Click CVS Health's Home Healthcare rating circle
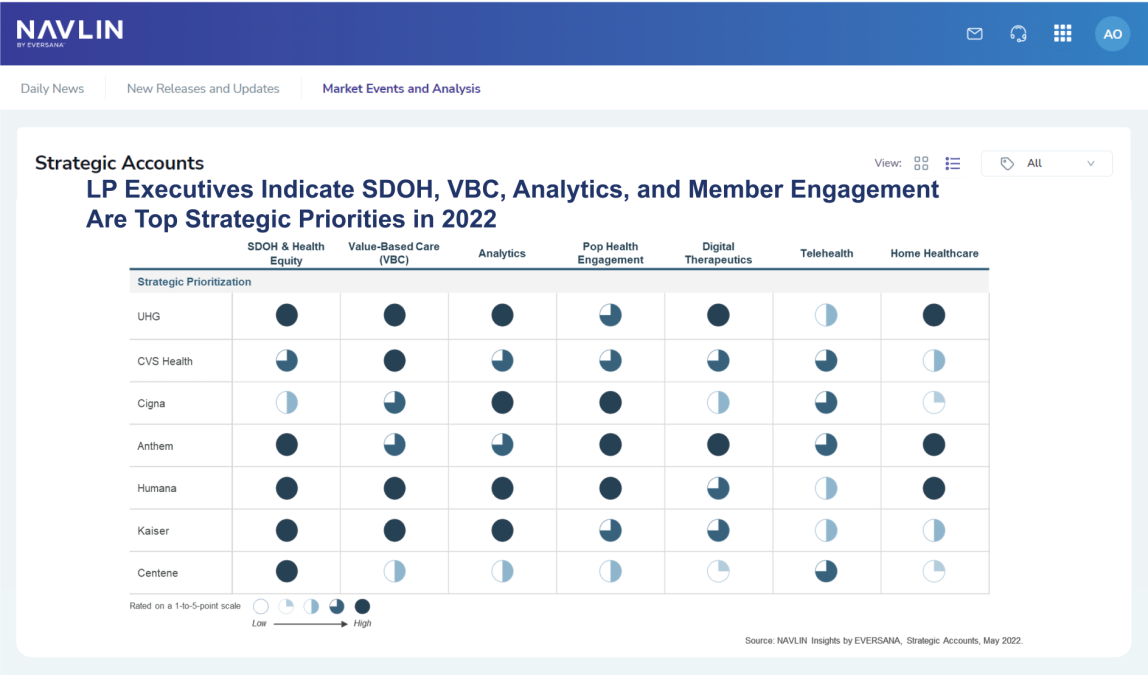This screenshot has width=1148, height=675. [933, 360]
